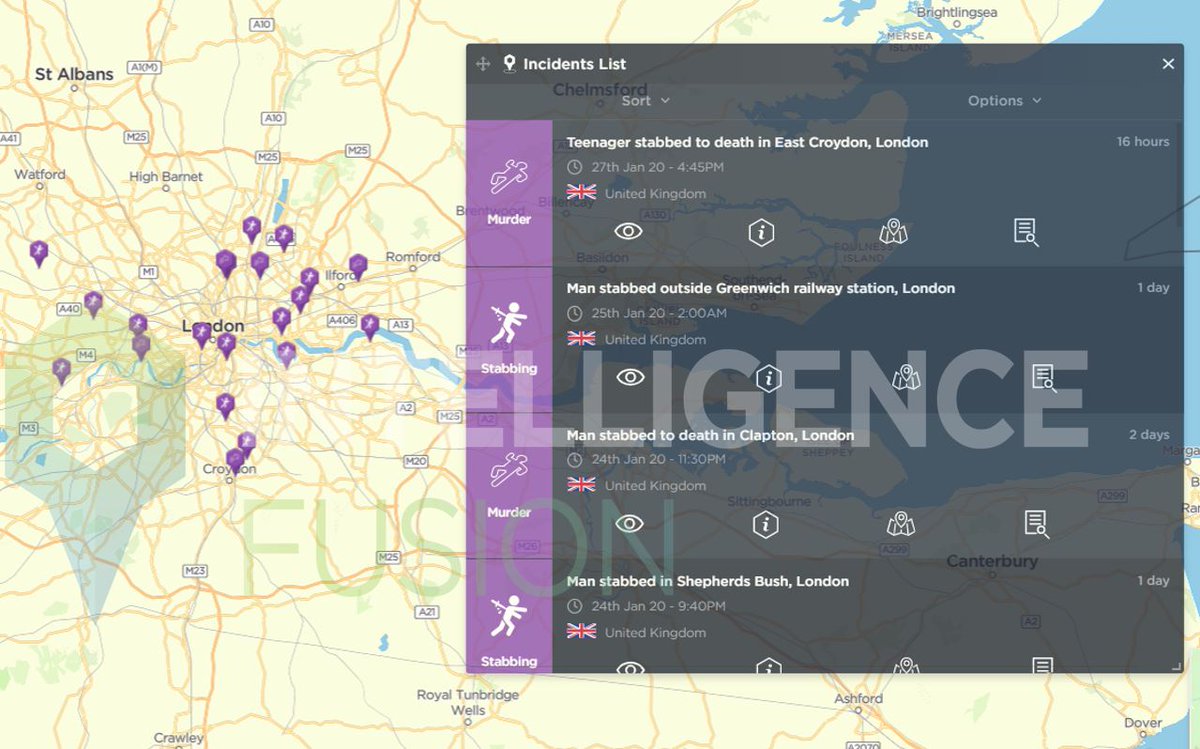Select 'Teenager stabbed to death in East Croydon' title
The height and width of the screenshot is (749, 1200).
pyautogui.click(x=747, y=142)
